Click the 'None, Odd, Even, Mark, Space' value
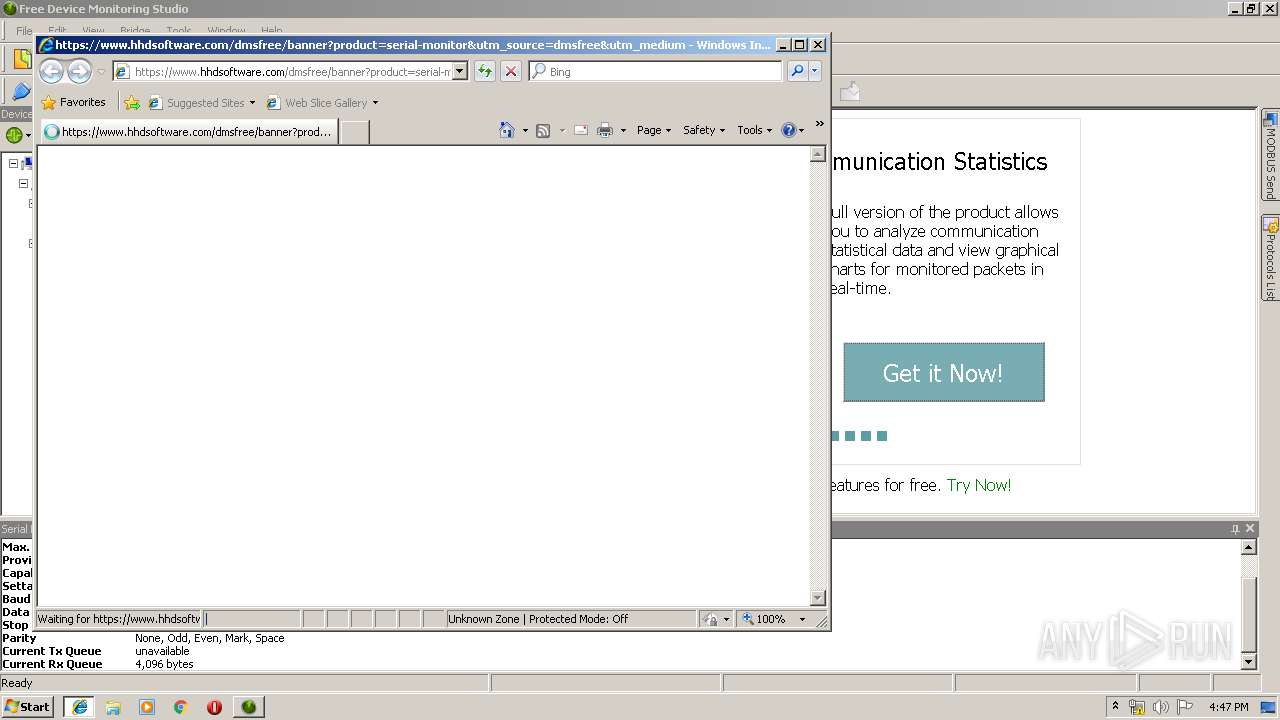 coord(210,638)
